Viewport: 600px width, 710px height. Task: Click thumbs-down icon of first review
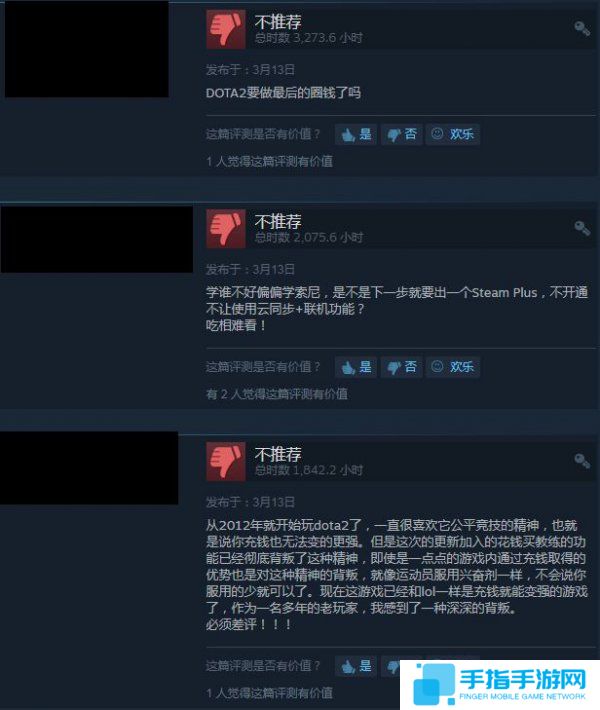coord(226,29)
